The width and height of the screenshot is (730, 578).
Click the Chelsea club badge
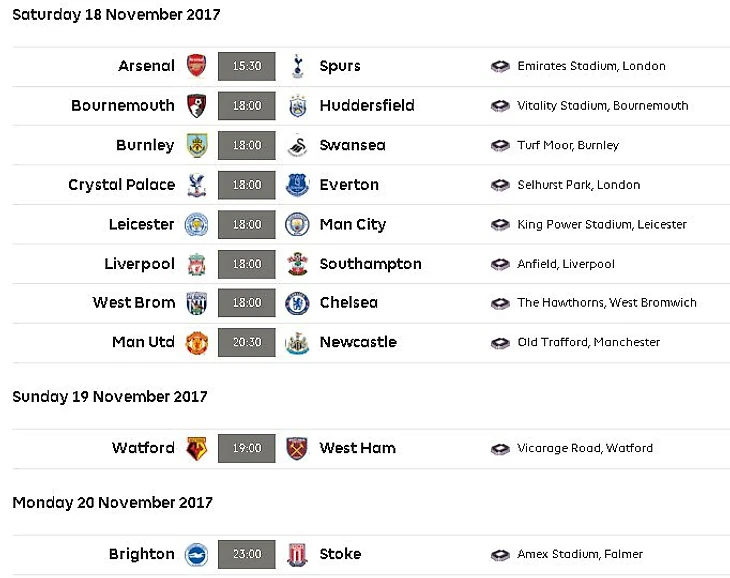coord(296,303)
